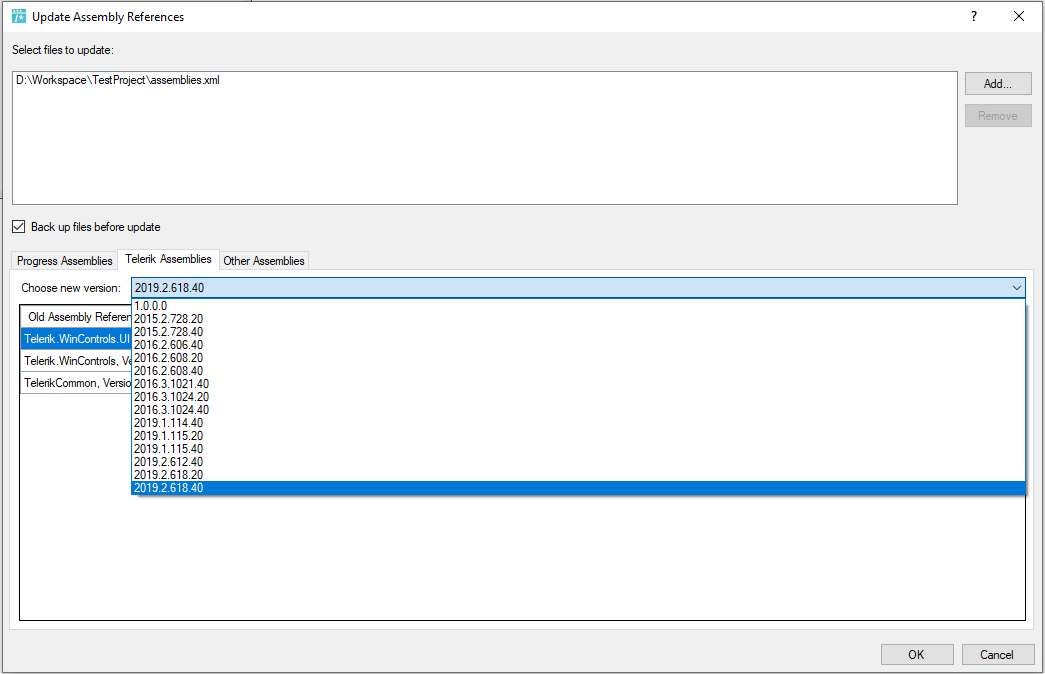Click the Update Assembly References title icon
The height and width of the screenshot is (674, 1045).
[x=19, y=17]
